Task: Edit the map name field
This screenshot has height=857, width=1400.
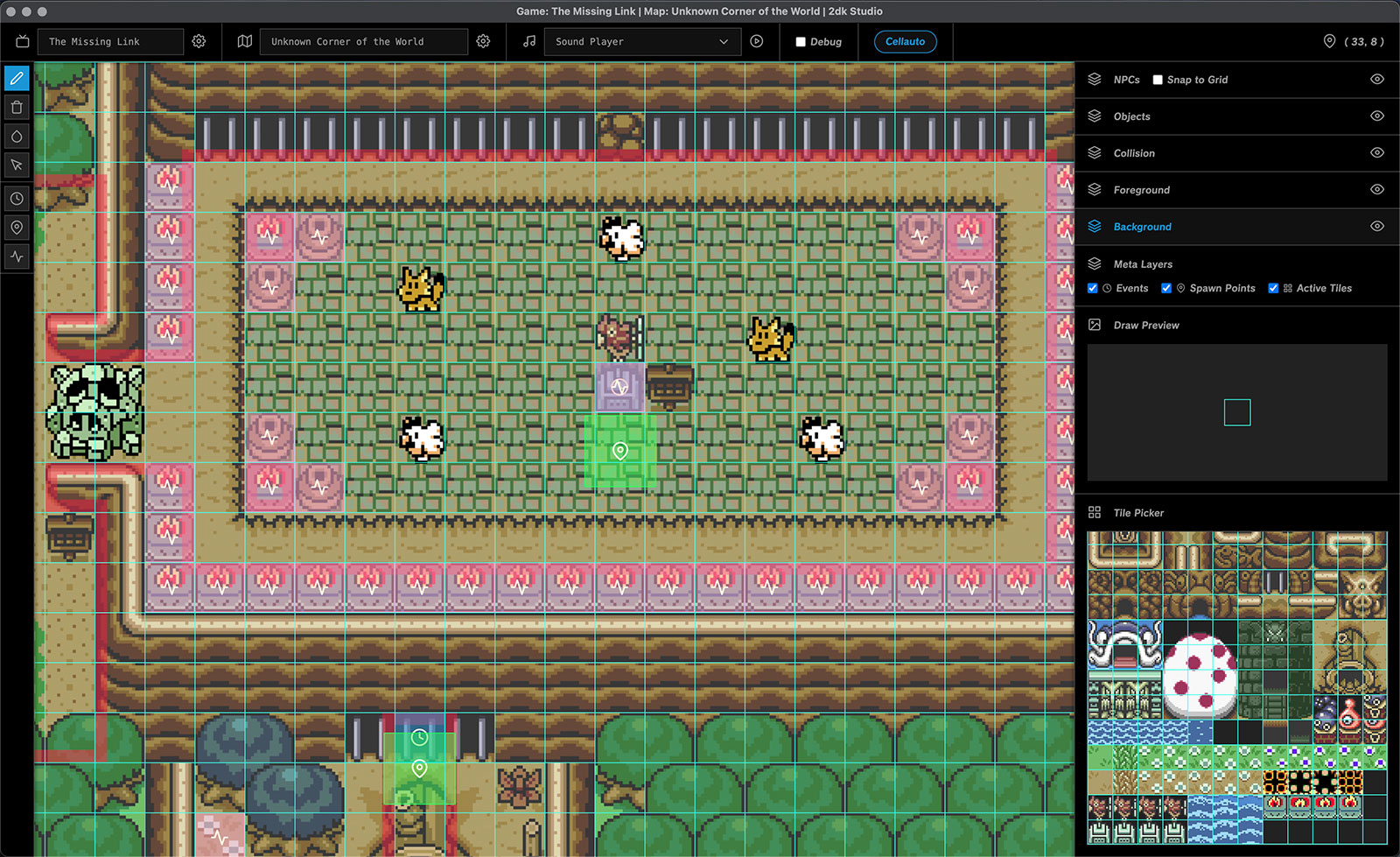Action: point(363,41)
